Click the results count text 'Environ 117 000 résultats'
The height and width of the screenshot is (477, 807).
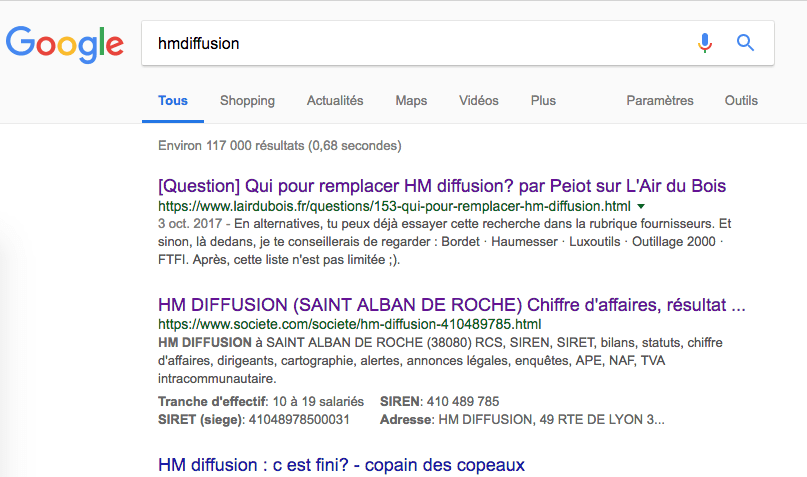(x=232, y=146)
